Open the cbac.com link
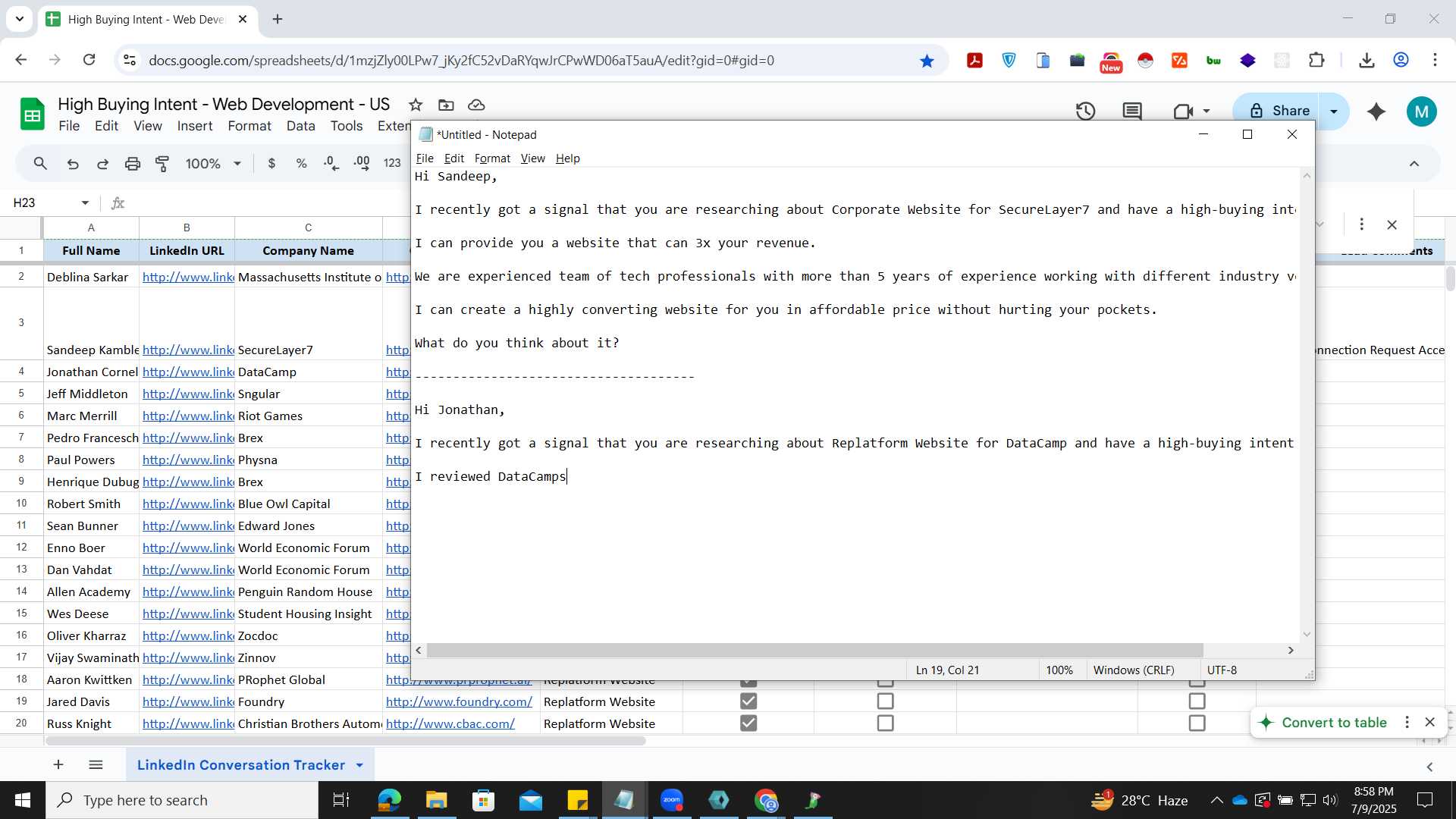Viewport: 1456px width, 819px height. click(x=450, y=723)
